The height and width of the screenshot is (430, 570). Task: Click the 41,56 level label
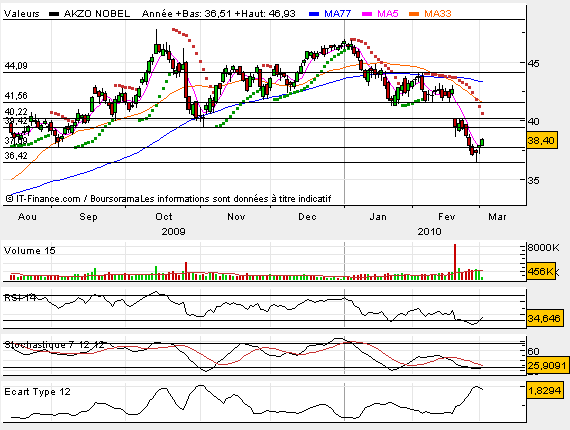[16, 96]
